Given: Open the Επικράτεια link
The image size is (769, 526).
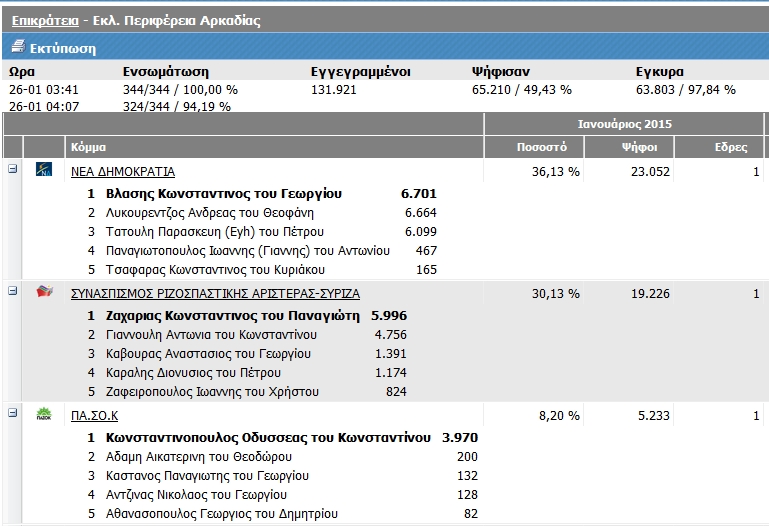Looking at the screenshot, I should point(45,19).
